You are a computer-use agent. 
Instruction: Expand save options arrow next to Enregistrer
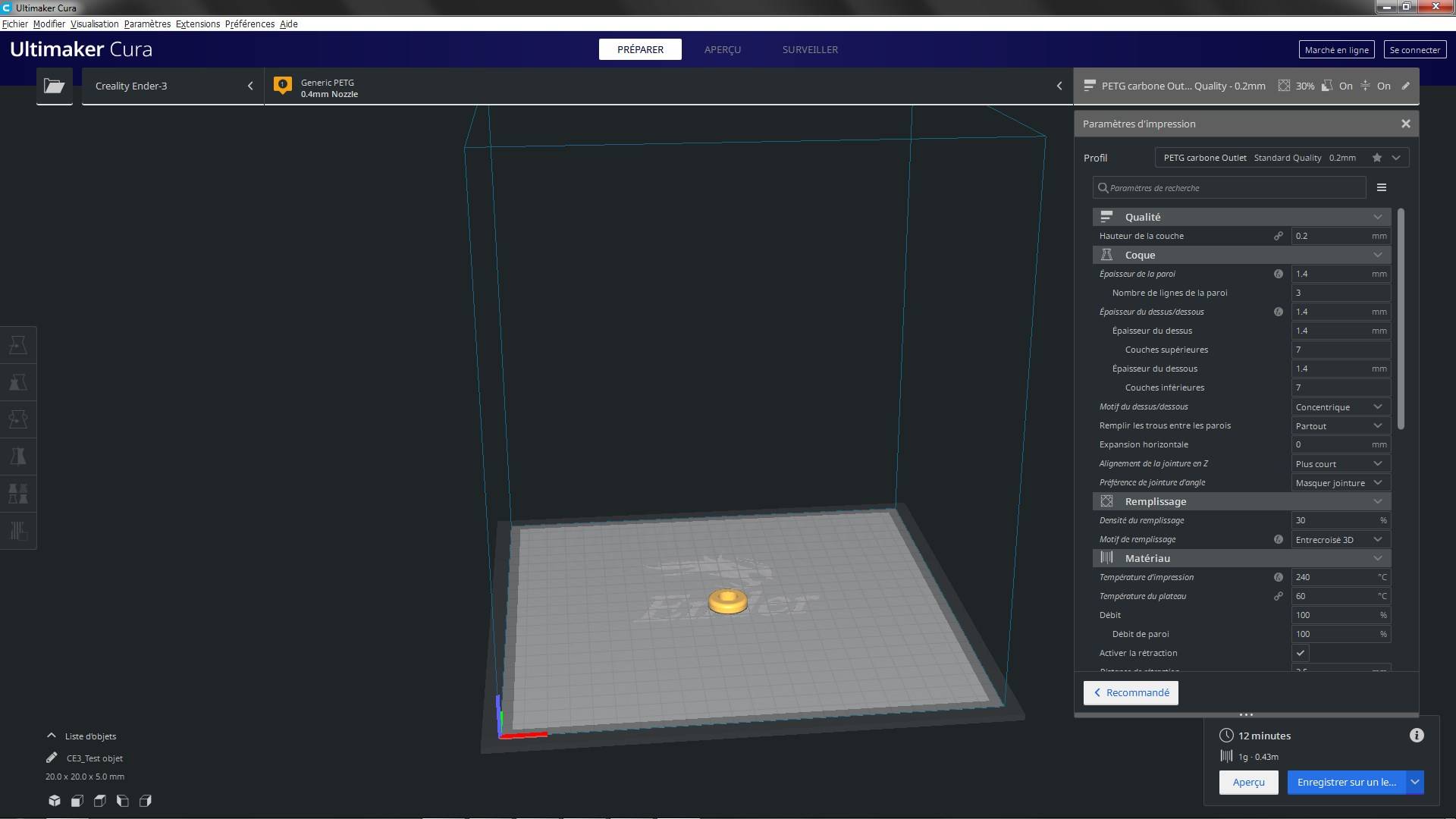pyautogui.click(x=1415, y=782)
